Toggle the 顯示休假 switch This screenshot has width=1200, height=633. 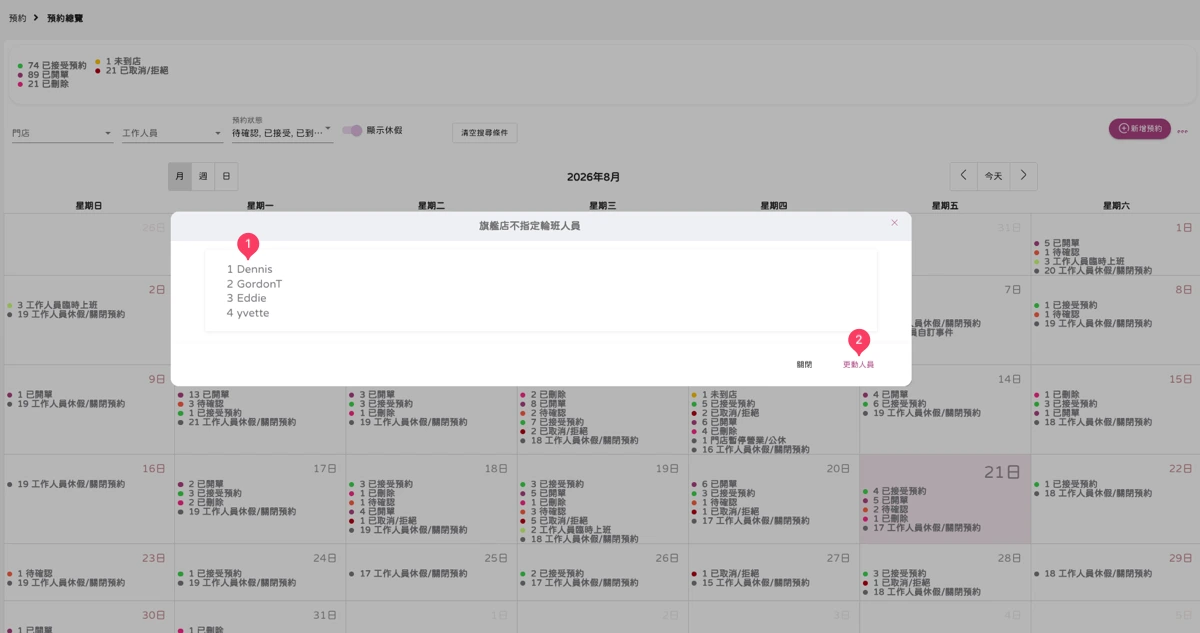tap(352, 131)
